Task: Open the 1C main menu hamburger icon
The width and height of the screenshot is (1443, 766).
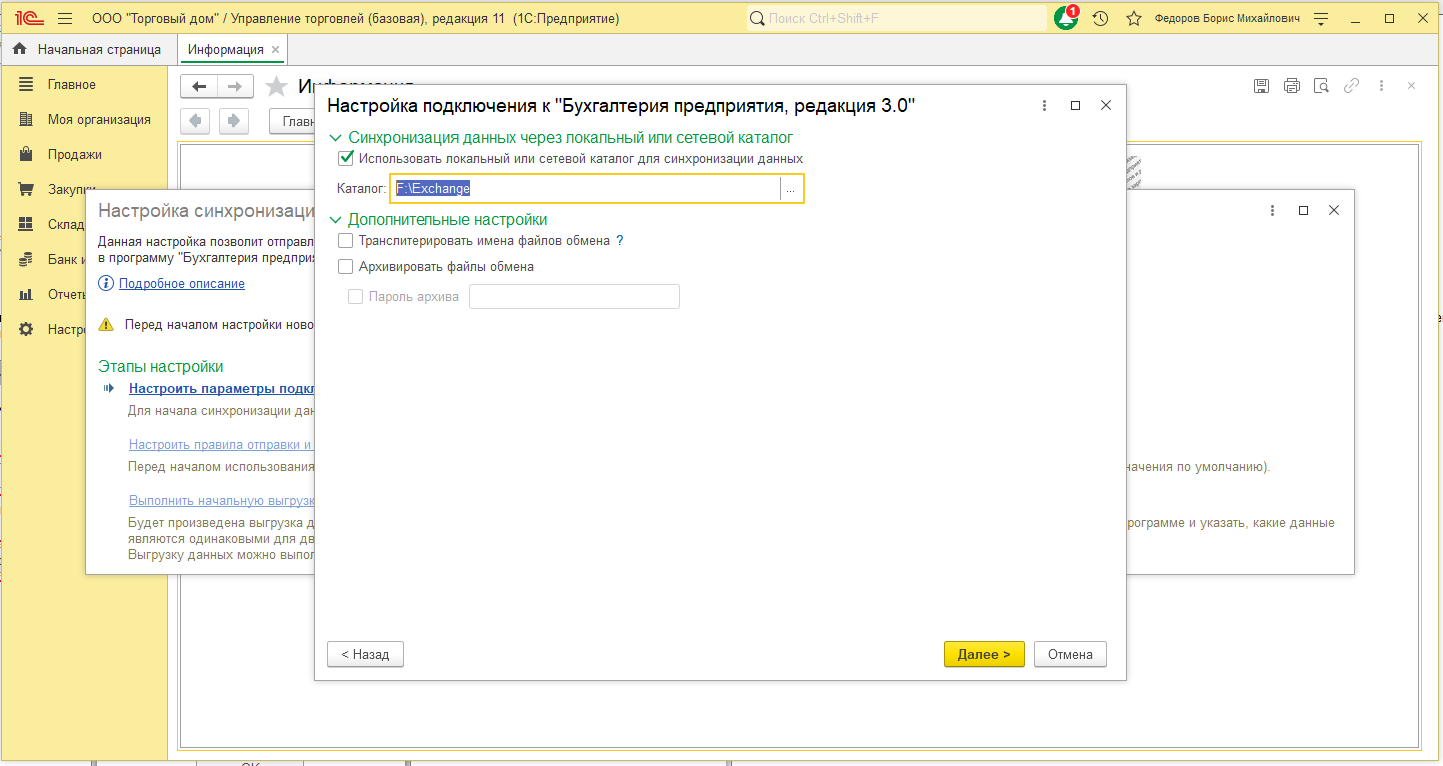Action: (x=65, y=18)
